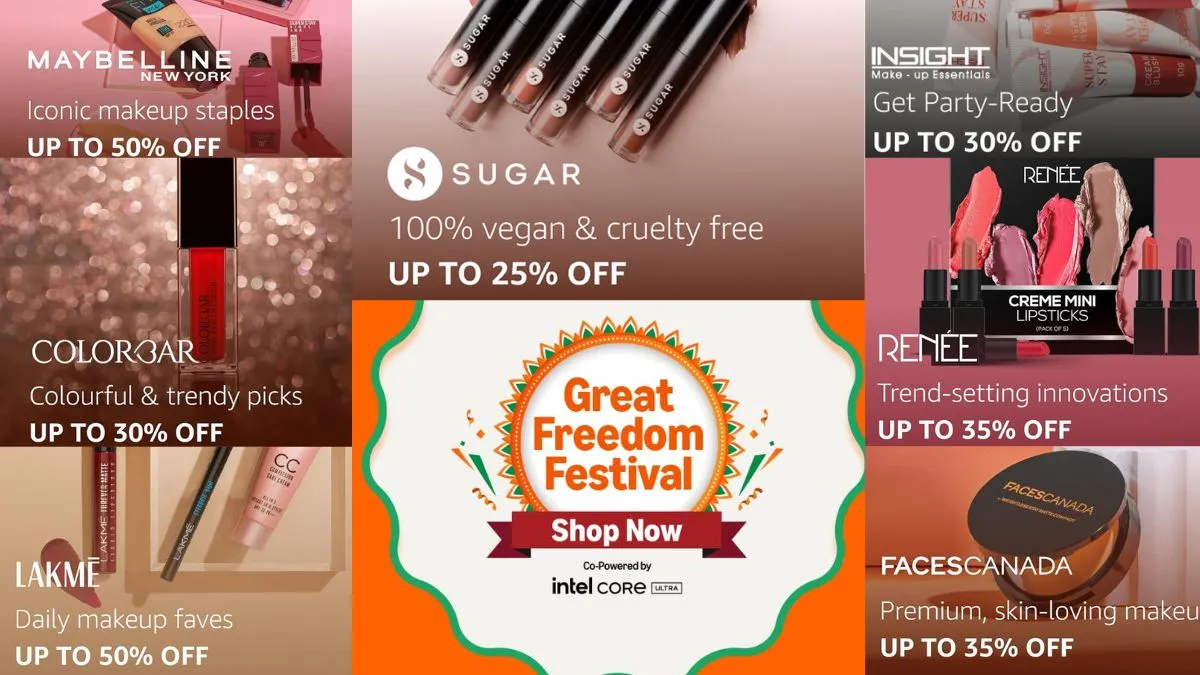Open Colorbar Up to 30% Off deal

click(x=126, y=433)
